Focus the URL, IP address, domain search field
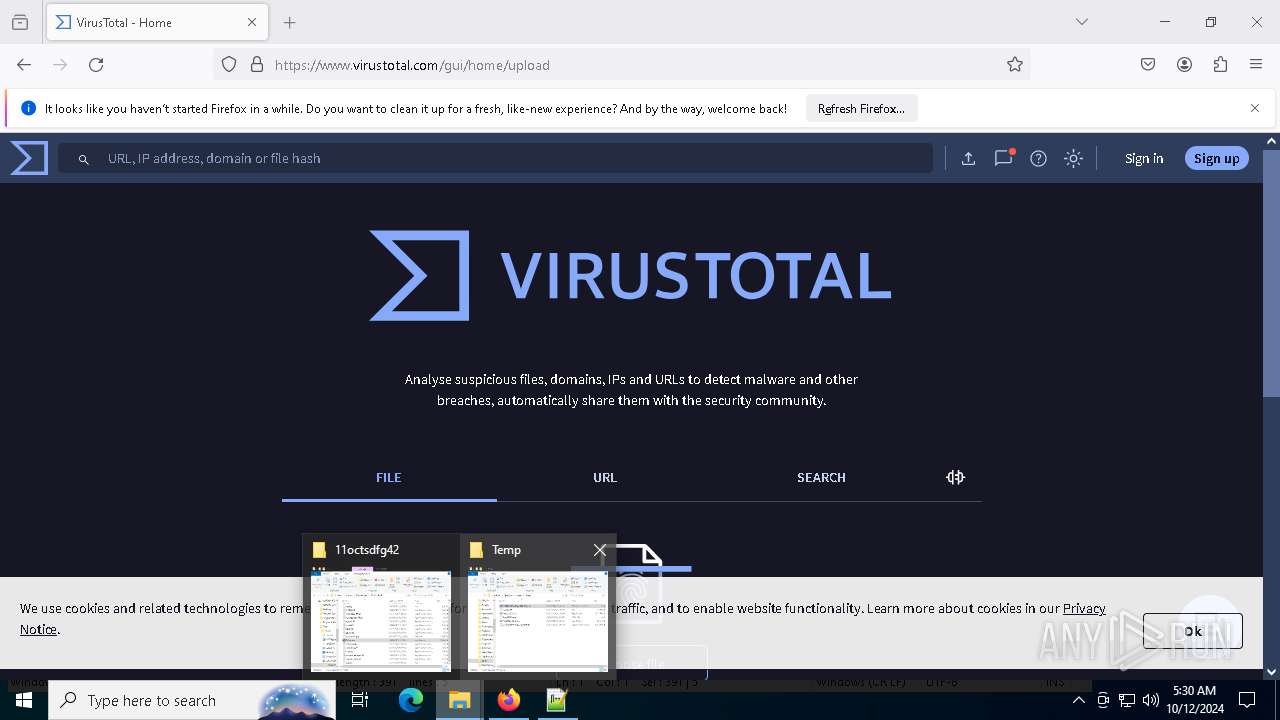The image size is (1280, 720). pyautogui.click(x=495, y=158)
